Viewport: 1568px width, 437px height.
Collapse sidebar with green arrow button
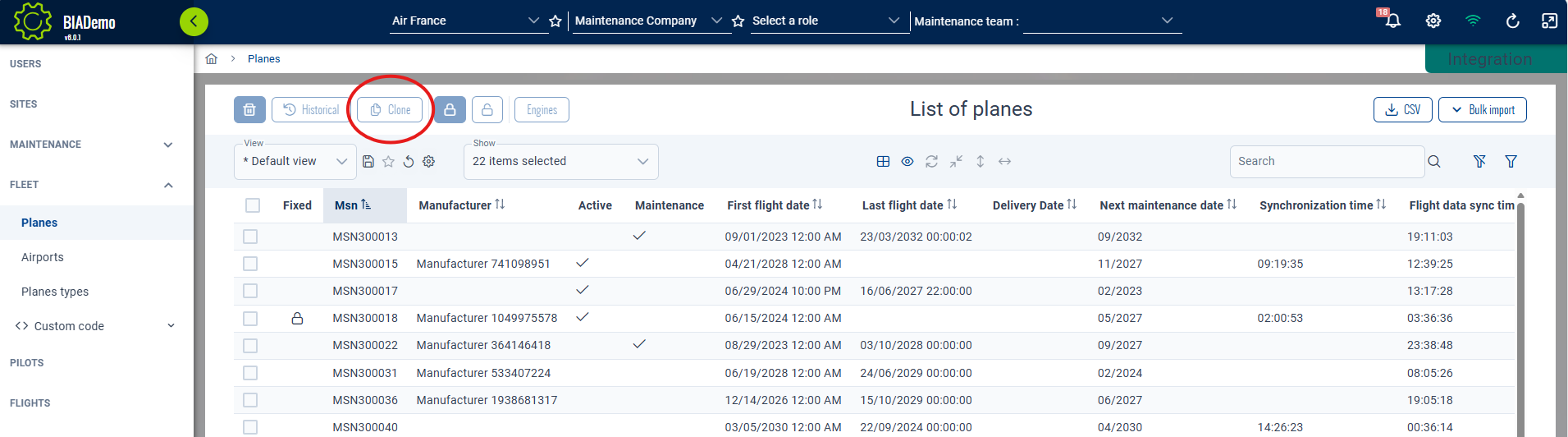(x=194, y=21)
